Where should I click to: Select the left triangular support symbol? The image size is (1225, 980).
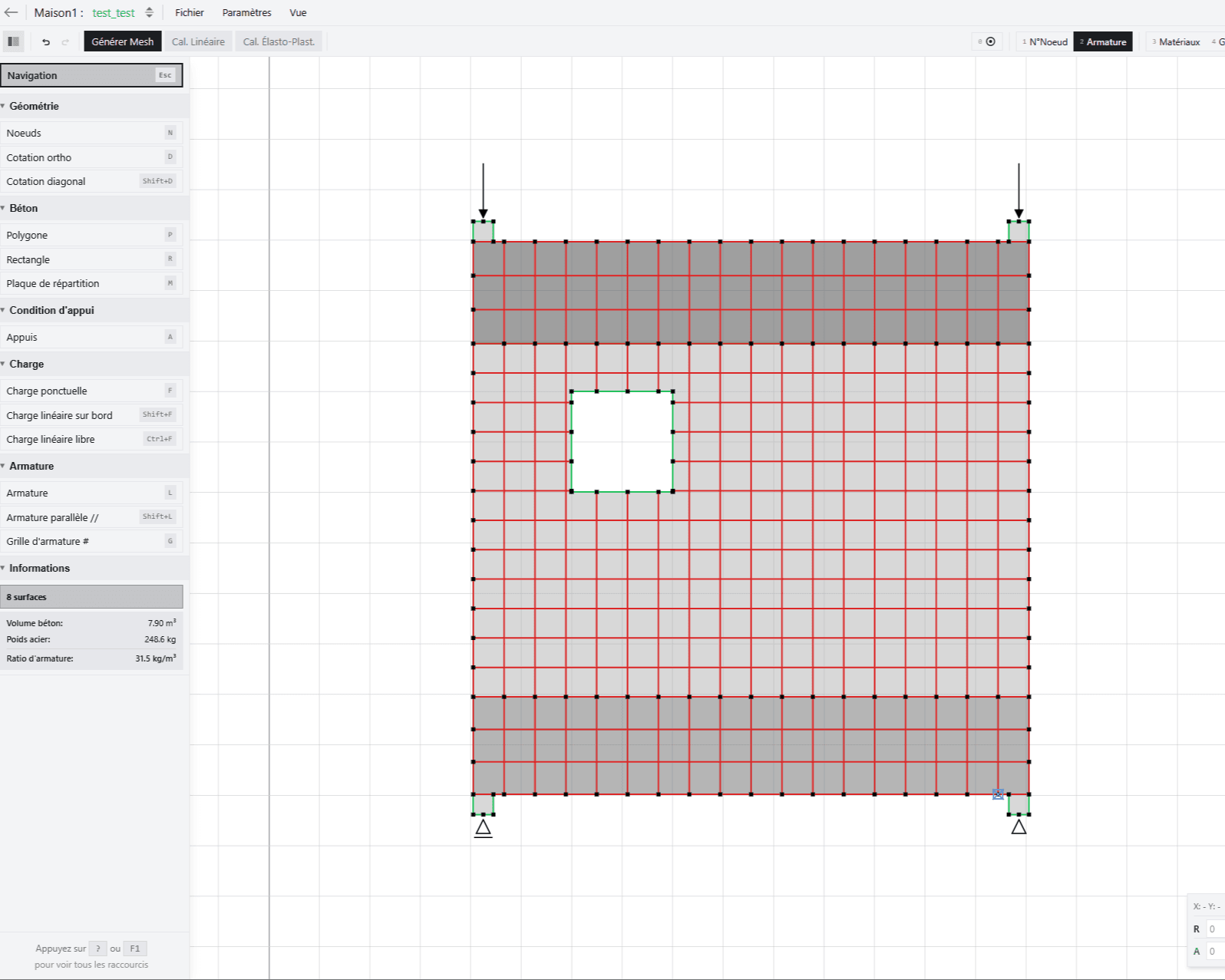(x=483, y=827)
